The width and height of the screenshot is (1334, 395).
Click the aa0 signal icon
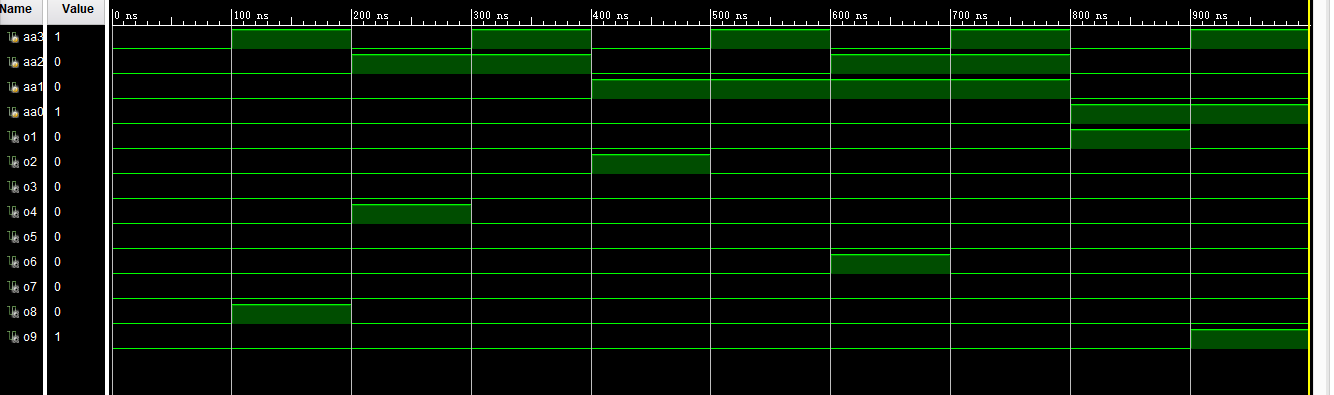12,112
